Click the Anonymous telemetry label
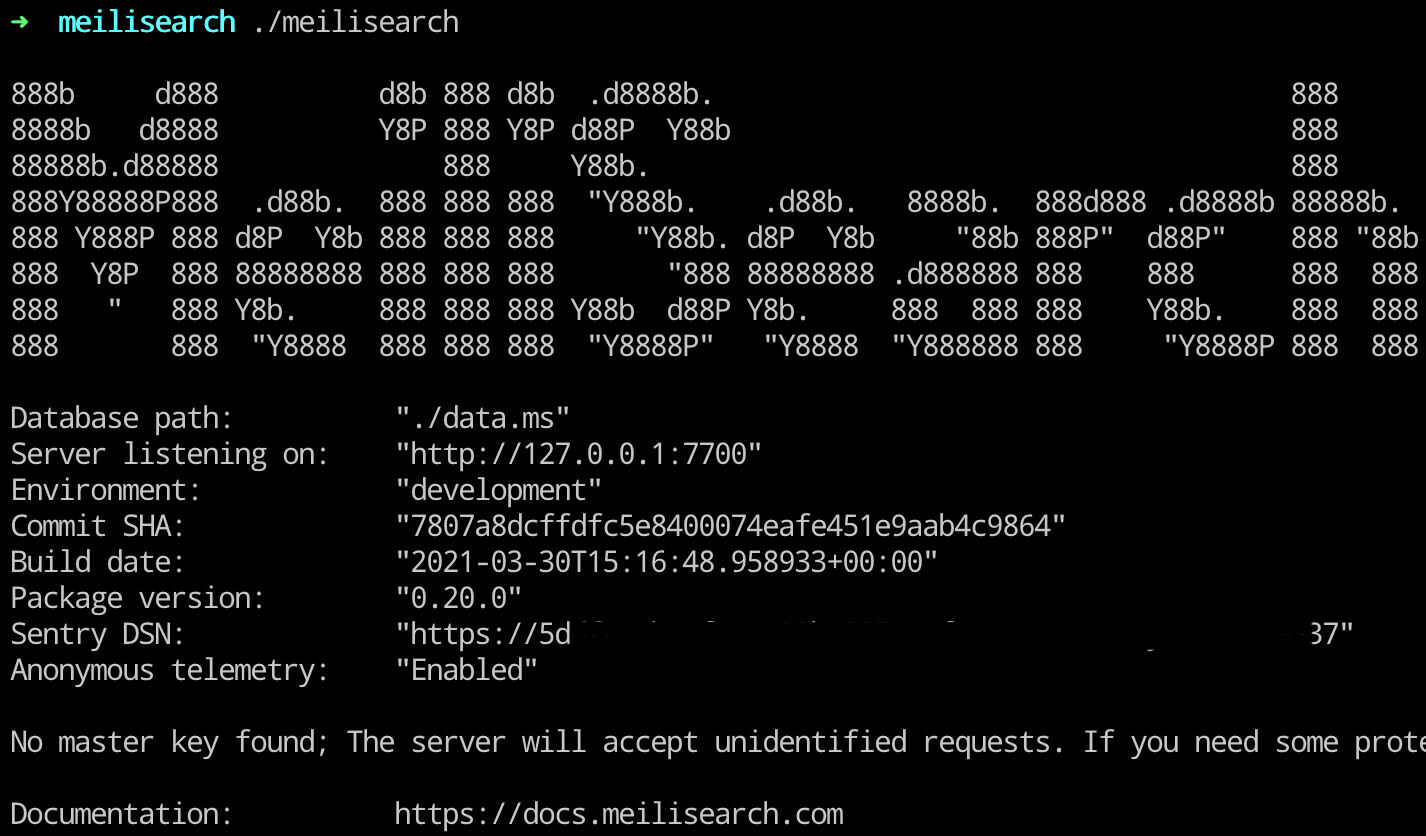 coord(170,670)
